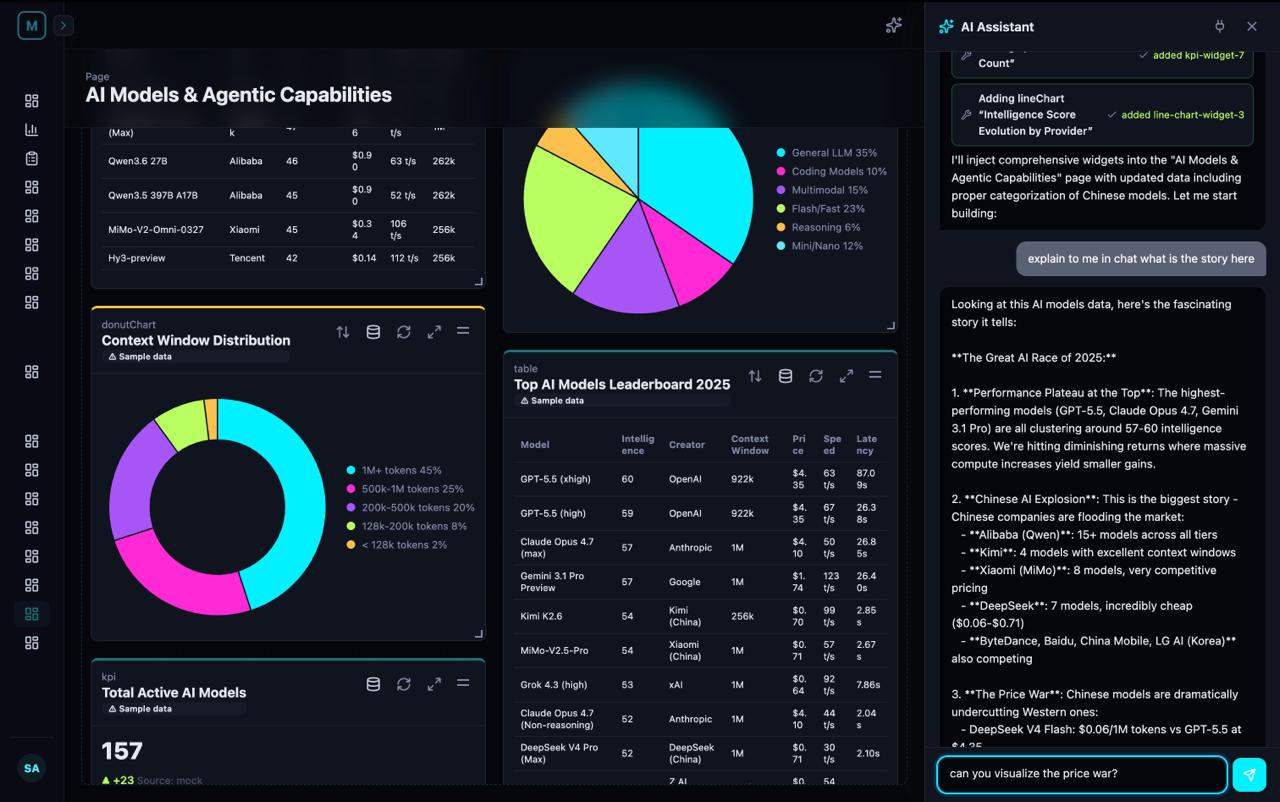Click the 157 KPI value
The width and height of the screenshot is (1280, 802).
pyautogui.click(x=122, y=751)
